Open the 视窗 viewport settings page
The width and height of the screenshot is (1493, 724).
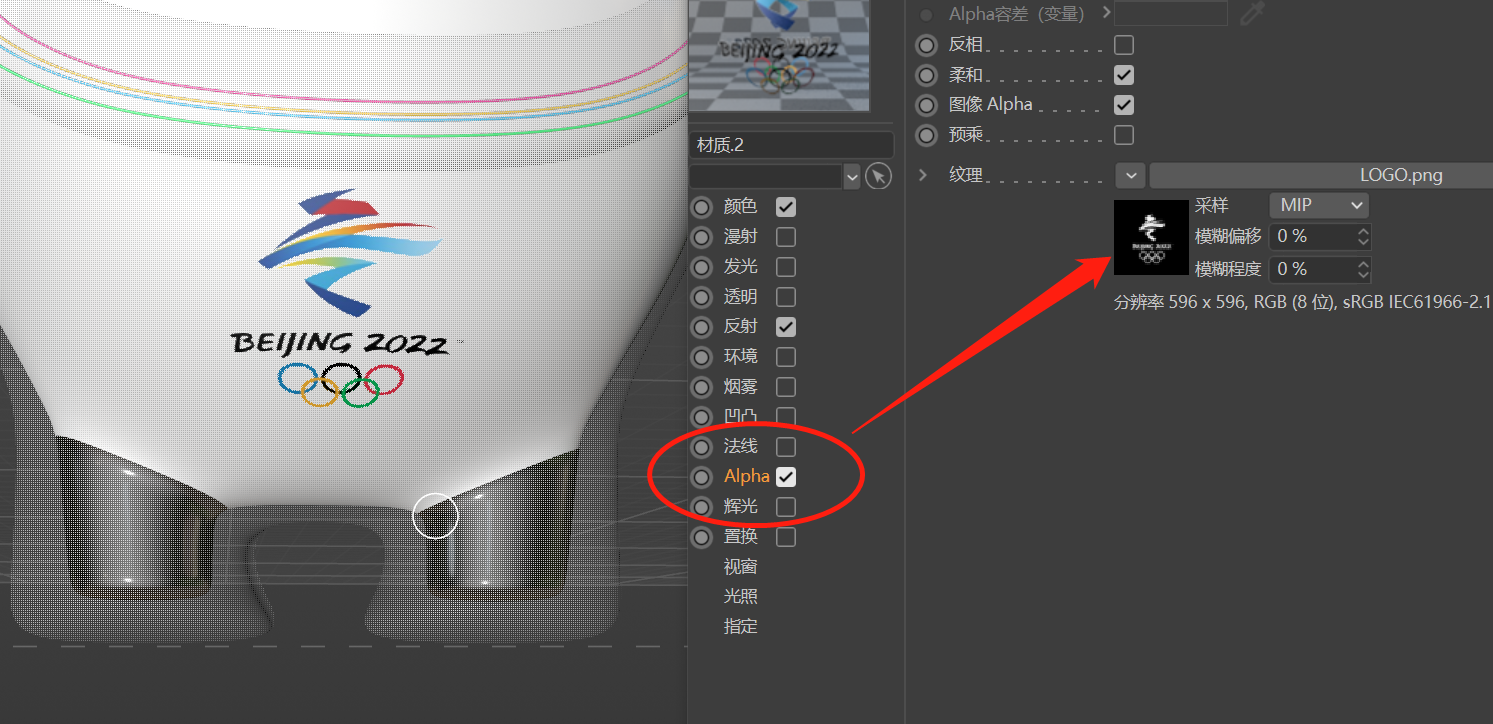[x=741, y=567]
